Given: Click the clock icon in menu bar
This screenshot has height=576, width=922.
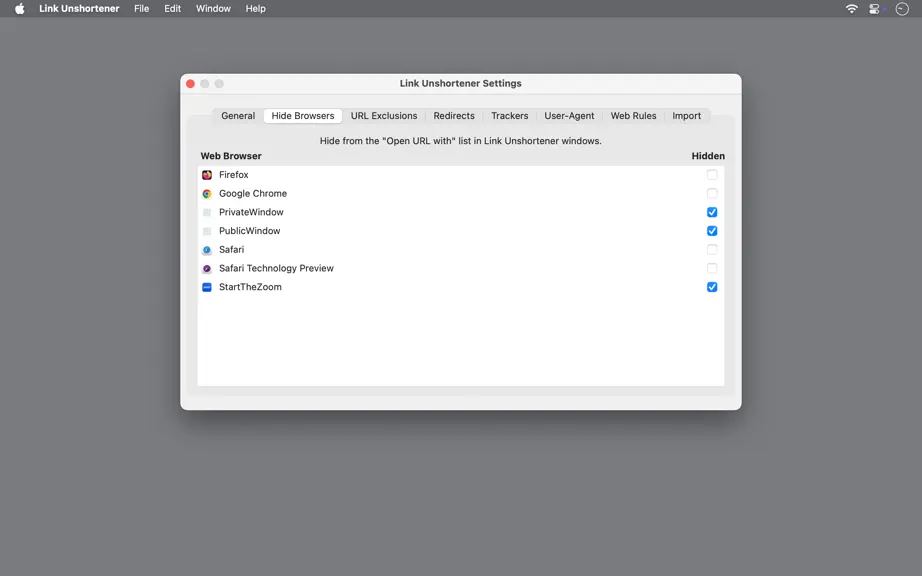Looking at the screenshot, I should coord(902,8).
